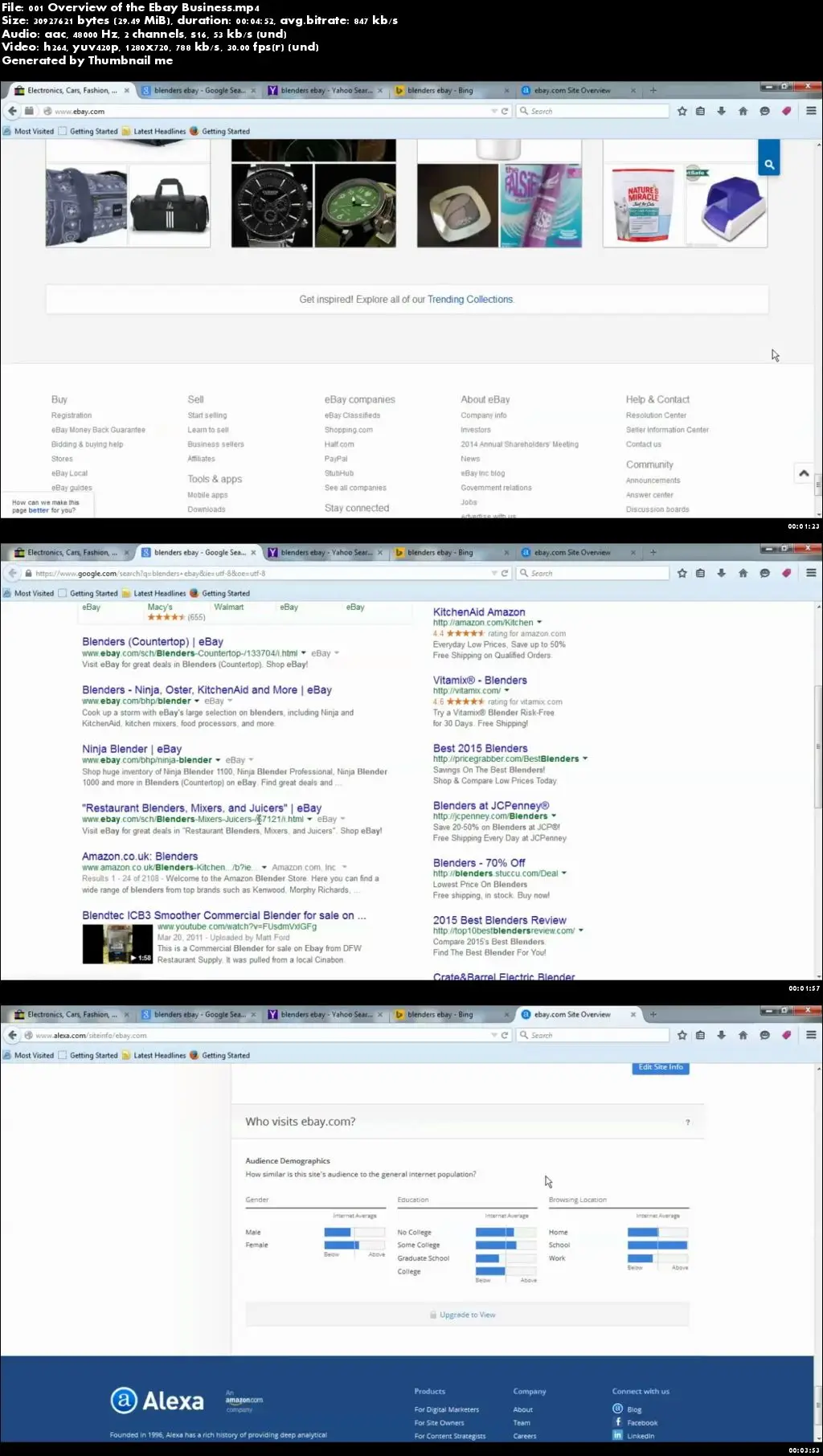Click the Hello chat bubble icon in the Google results window

764,573
